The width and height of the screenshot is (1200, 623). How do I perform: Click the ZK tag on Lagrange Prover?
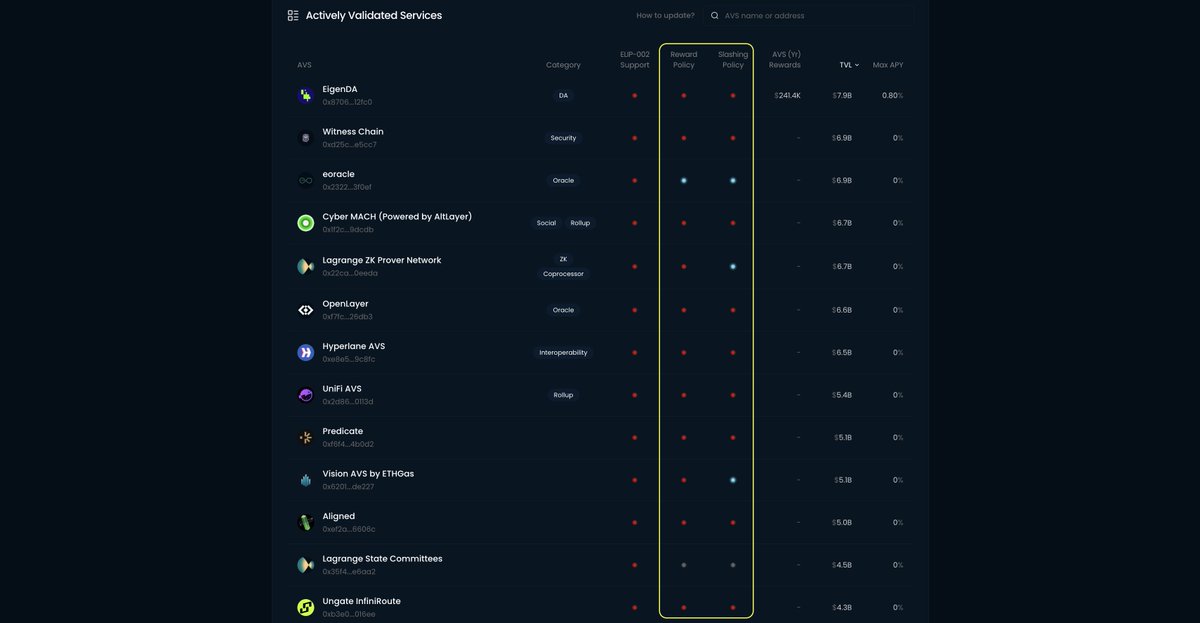tap(563, 259)
